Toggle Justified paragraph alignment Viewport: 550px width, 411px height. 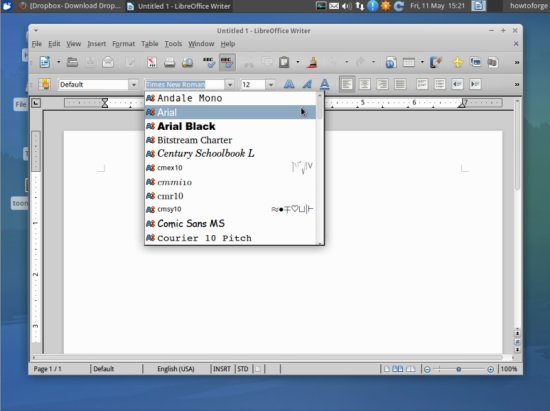400,84
